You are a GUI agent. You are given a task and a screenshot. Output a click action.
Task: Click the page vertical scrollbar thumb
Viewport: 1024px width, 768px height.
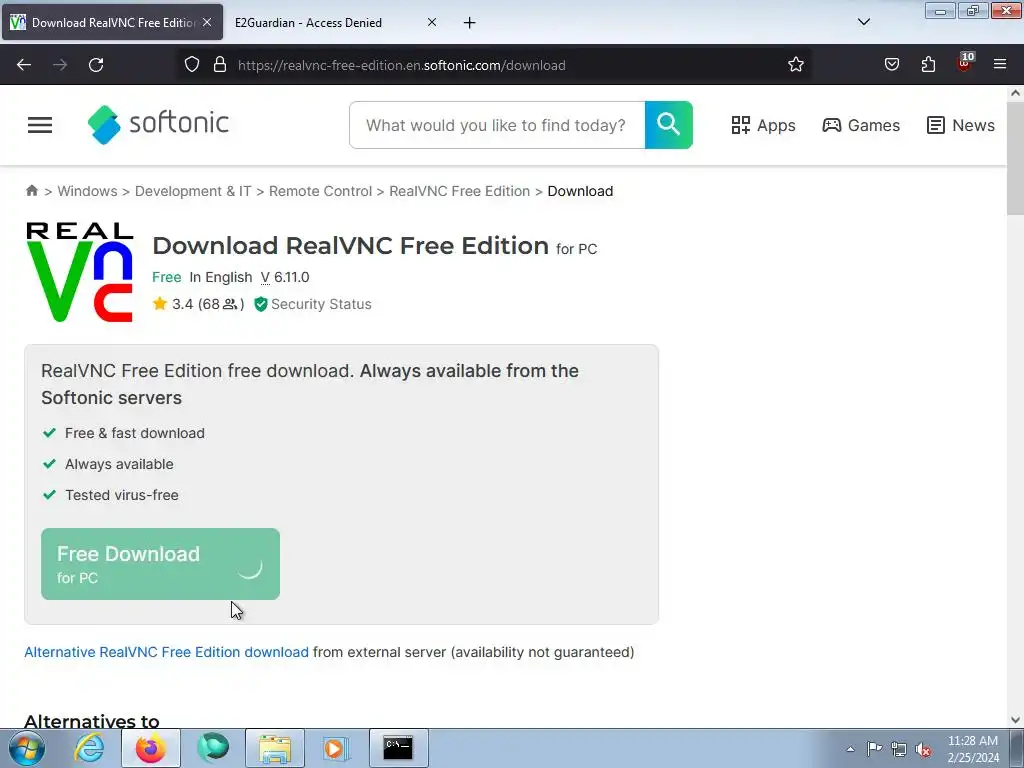[1015, 158]
